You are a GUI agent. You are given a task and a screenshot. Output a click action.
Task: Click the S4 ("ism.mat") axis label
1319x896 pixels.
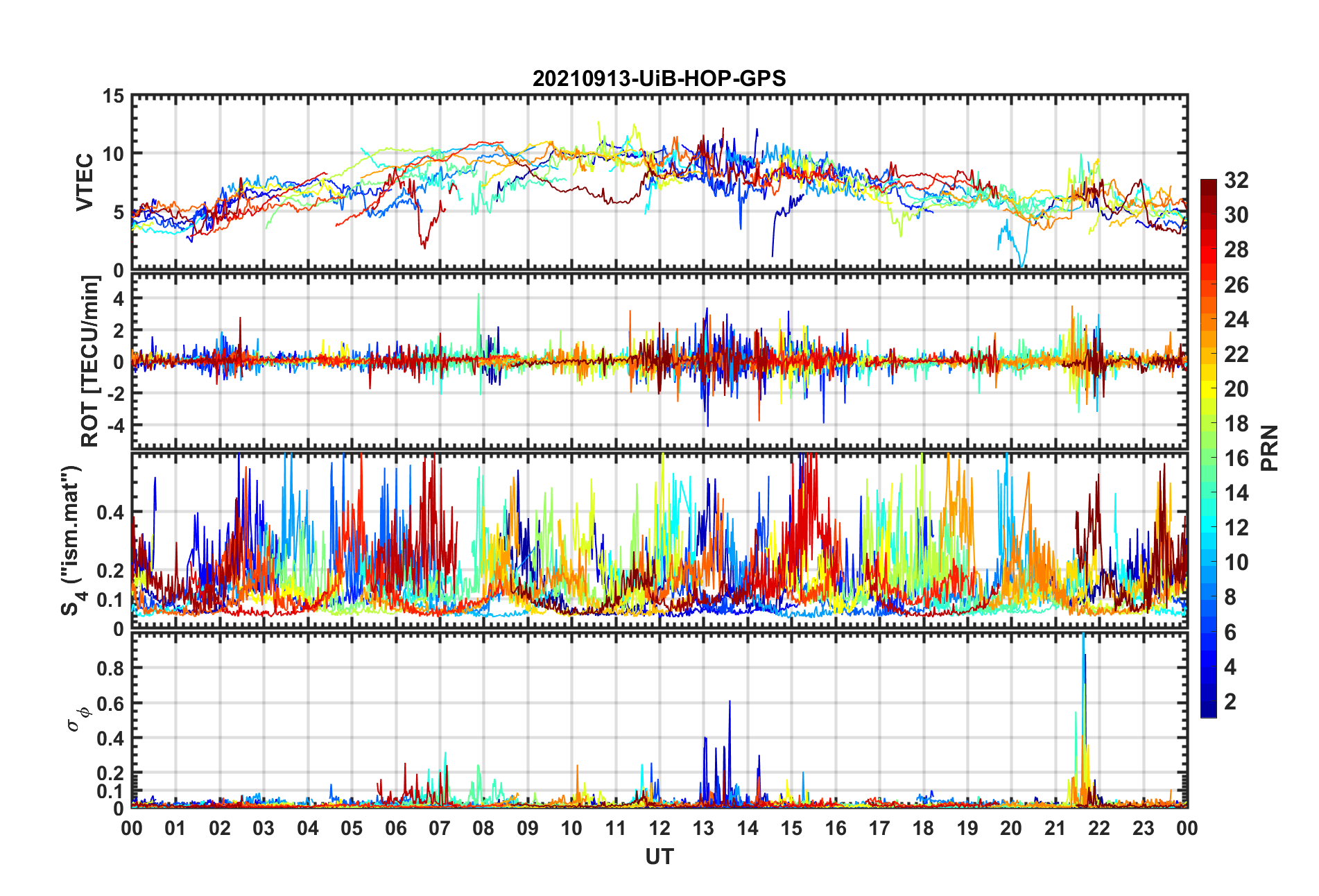click(71, 541)
